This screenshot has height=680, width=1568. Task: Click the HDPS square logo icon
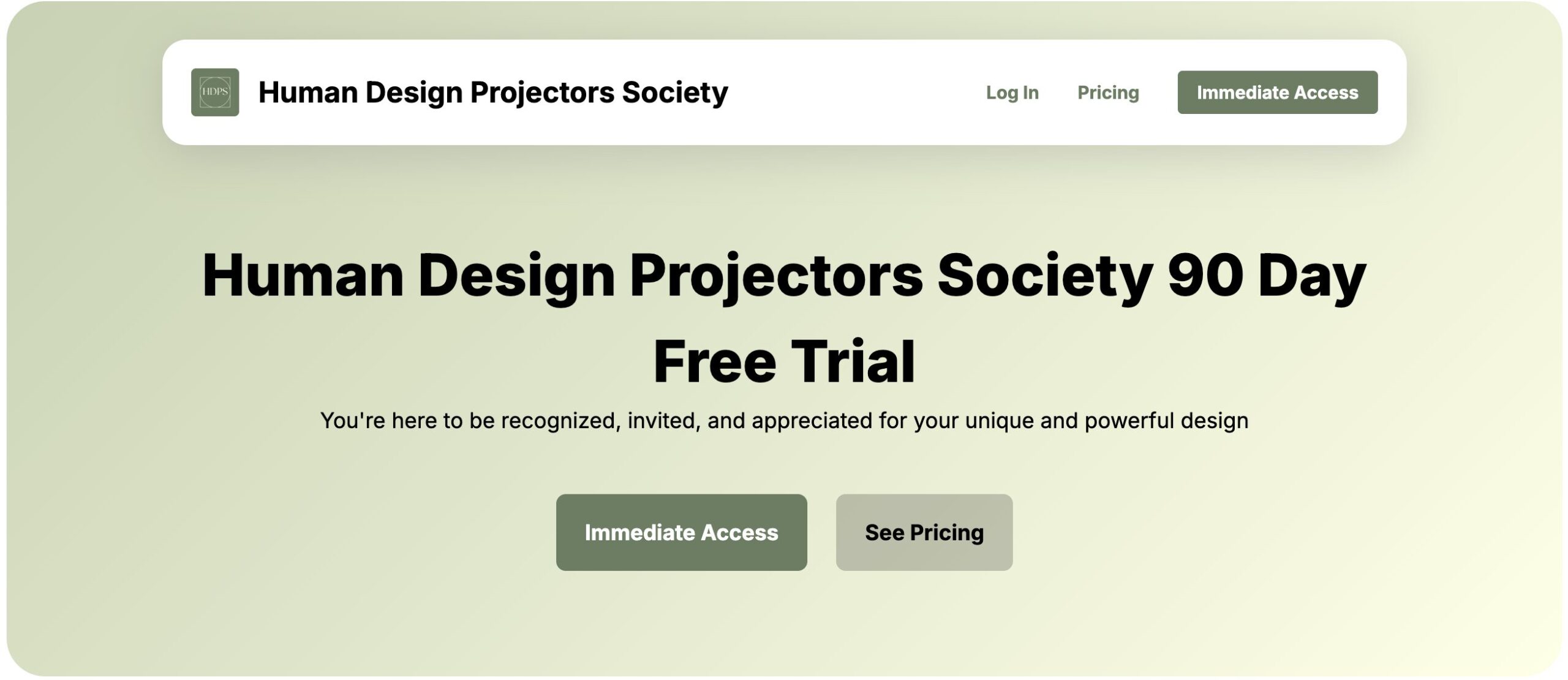(x=215, y=93)
